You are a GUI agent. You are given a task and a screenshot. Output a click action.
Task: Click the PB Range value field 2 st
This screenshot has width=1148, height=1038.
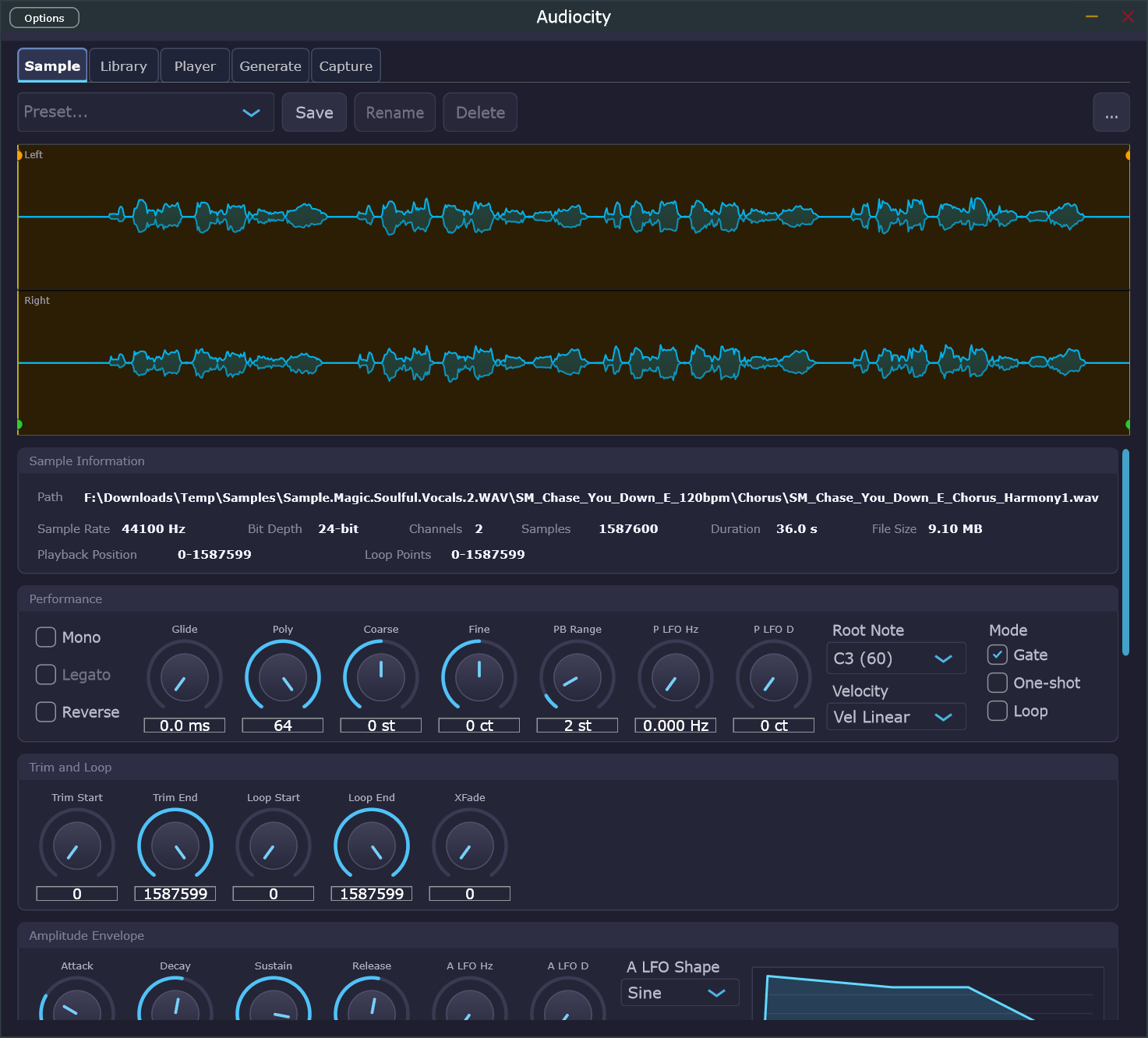[x=578, y=726]
